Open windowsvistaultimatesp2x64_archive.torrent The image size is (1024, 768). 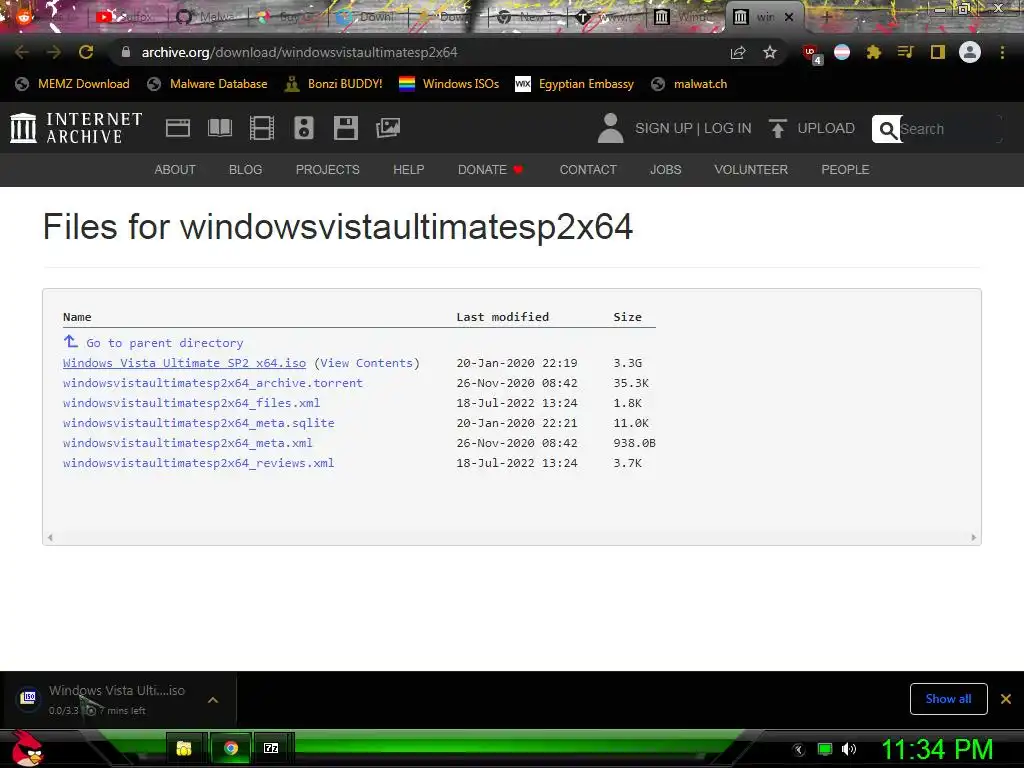213,383
